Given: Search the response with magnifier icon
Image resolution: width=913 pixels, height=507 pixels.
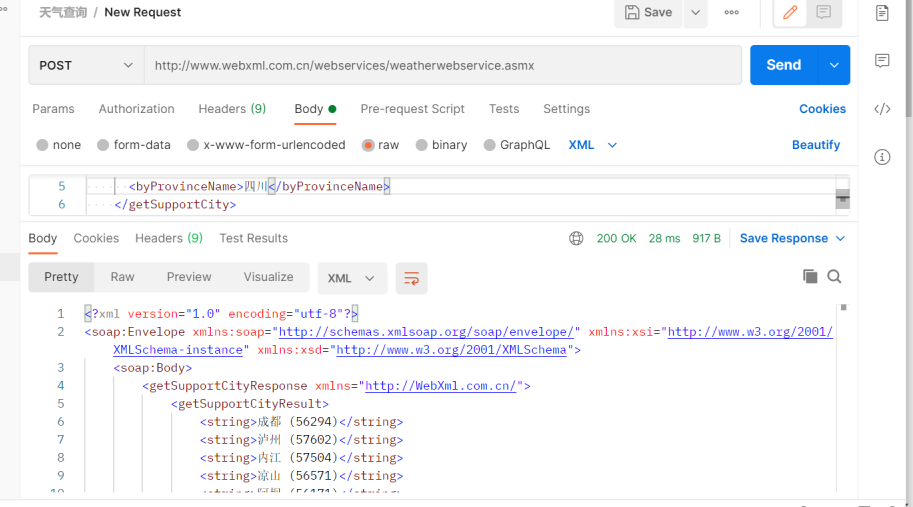Looking at the screenshot, I should coord(834,276).
